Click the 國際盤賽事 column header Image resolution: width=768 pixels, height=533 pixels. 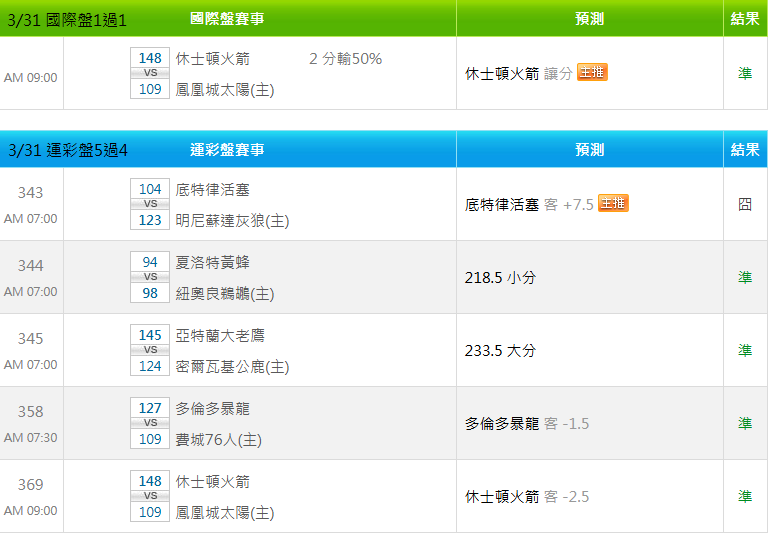click(x=227, y=19)
